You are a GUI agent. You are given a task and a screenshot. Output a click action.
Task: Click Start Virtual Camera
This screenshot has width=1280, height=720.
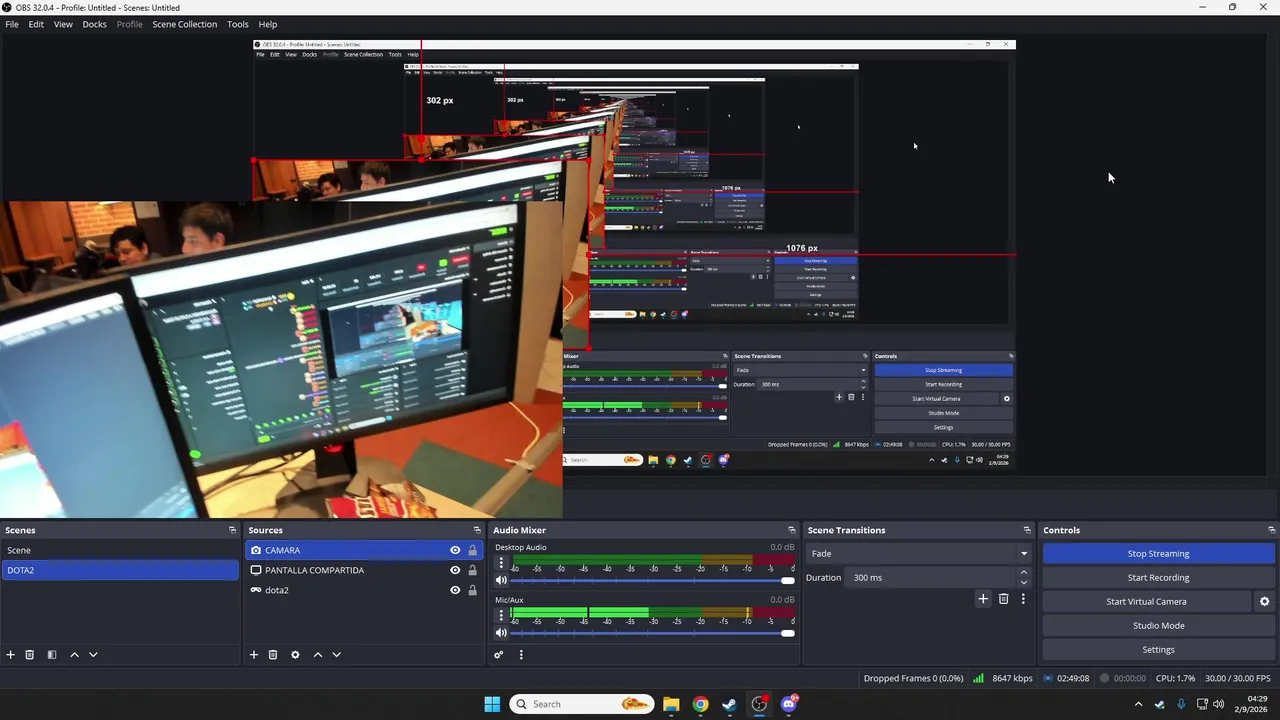(1146, 602)
